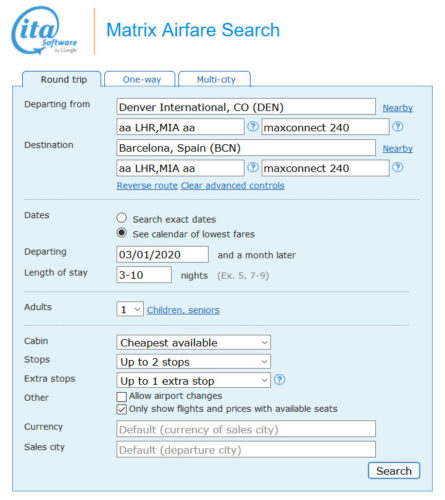Click origin routing codes field aa LHR,MIA aa
The width and height of the screenshot is (445, 500).
pyautogui.click(x=180, y=127)
